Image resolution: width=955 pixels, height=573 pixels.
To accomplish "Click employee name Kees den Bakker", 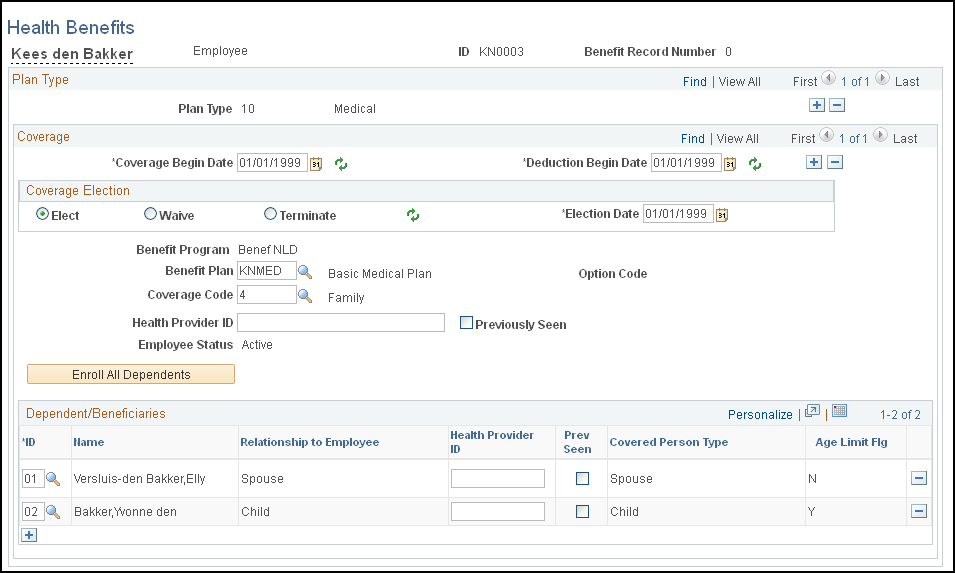I will tap(72, 54).
